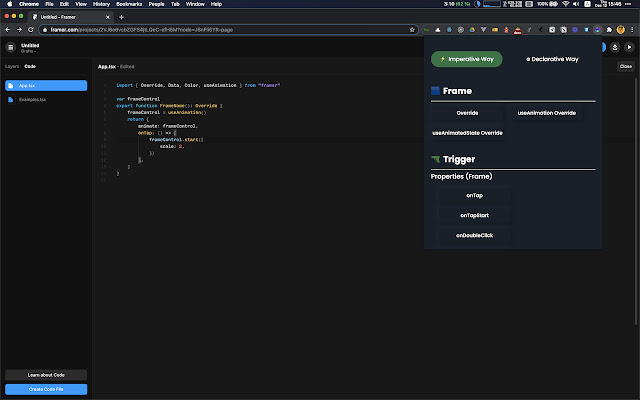Click the App.tsx file icon
The height and width of the screenshot is (400, 640).
pos(11,86)
